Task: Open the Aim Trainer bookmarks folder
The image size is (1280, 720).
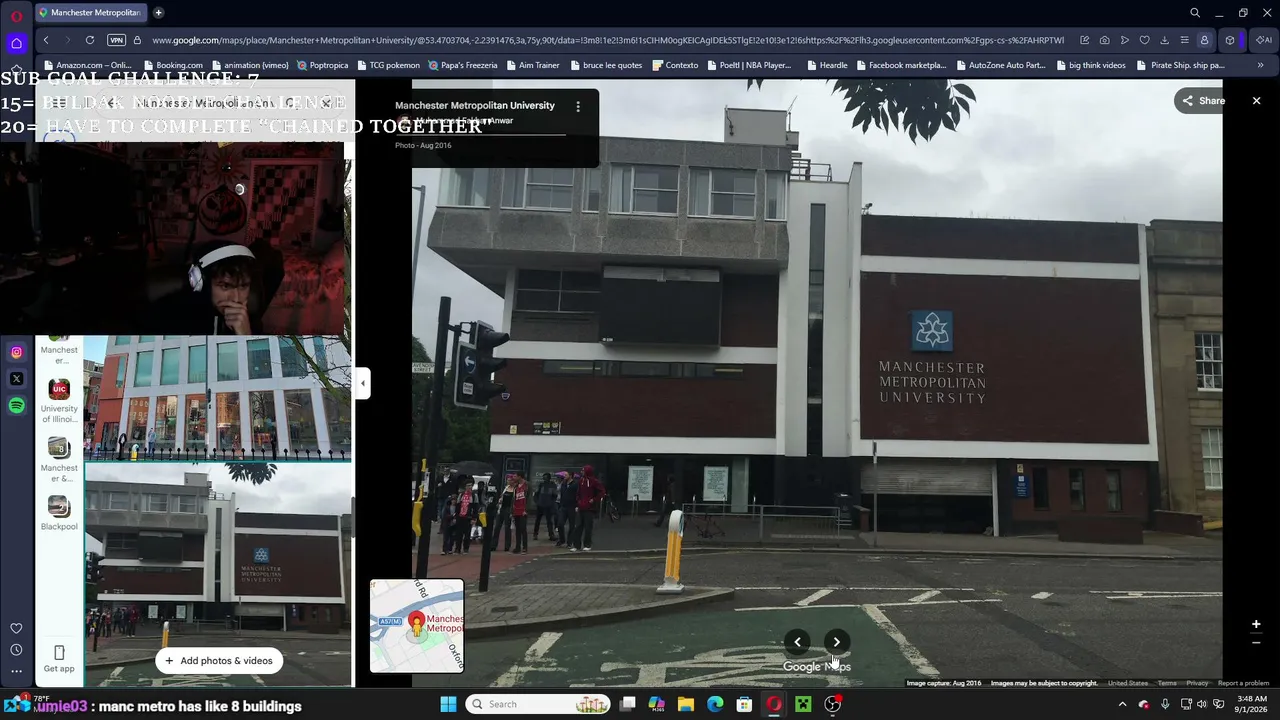Action: click(x=532, y=65)
